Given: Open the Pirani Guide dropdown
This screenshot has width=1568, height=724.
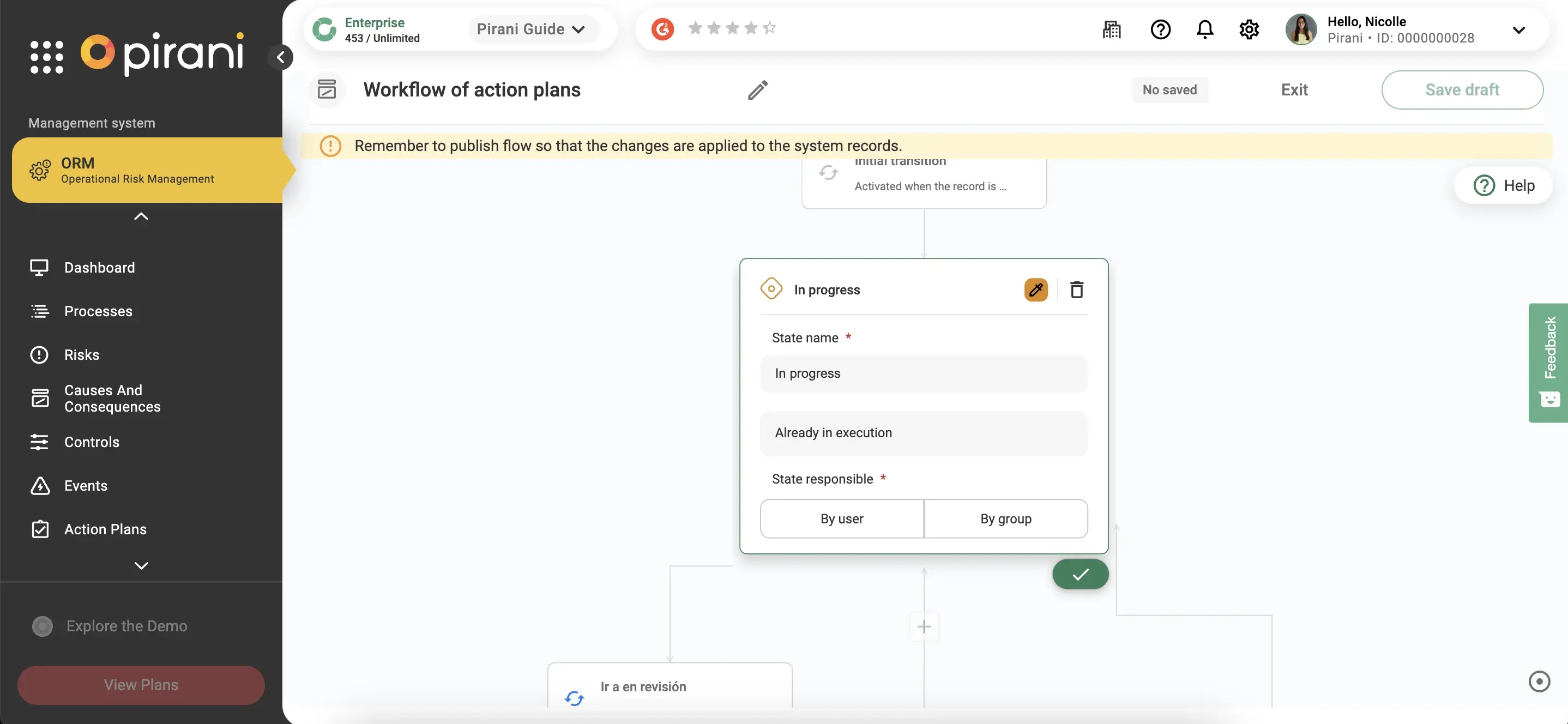Looking at the screenshot, I should [x=530, y=29].
